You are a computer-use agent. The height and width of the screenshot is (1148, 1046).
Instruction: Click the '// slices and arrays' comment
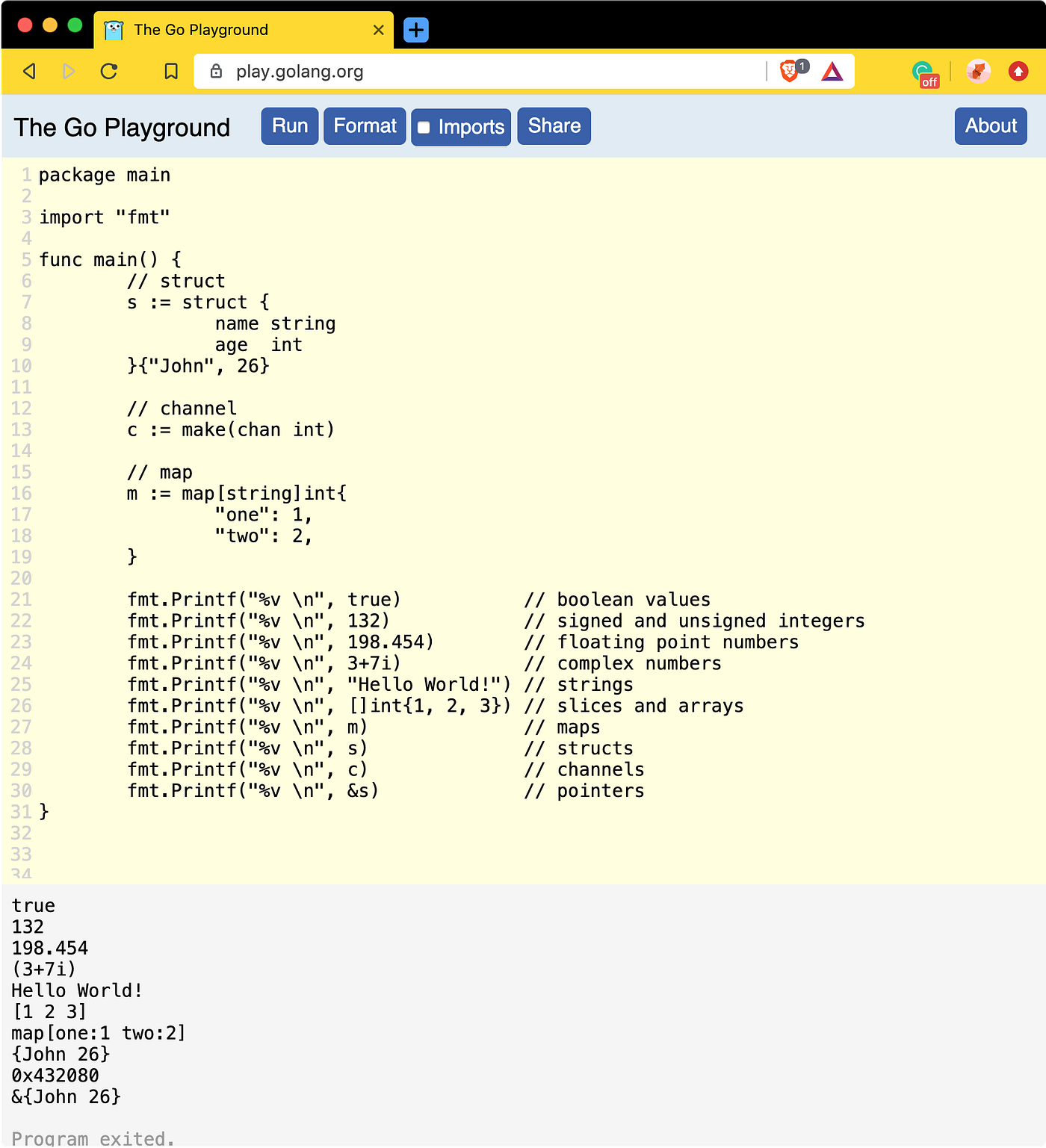(634, 706)
